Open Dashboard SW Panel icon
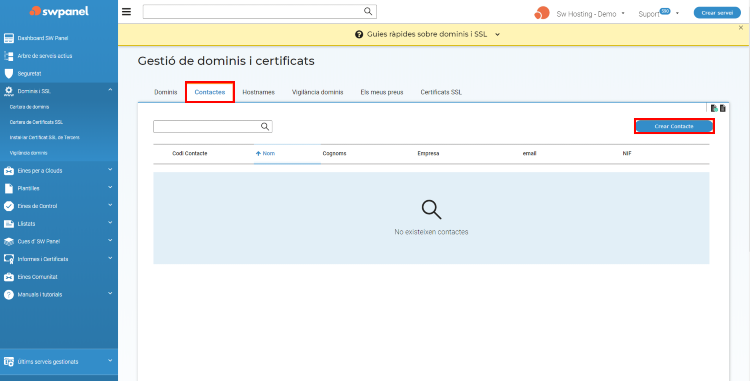Image resolution: width=750 pixels, height=381 pixels. tap(9, 38)
